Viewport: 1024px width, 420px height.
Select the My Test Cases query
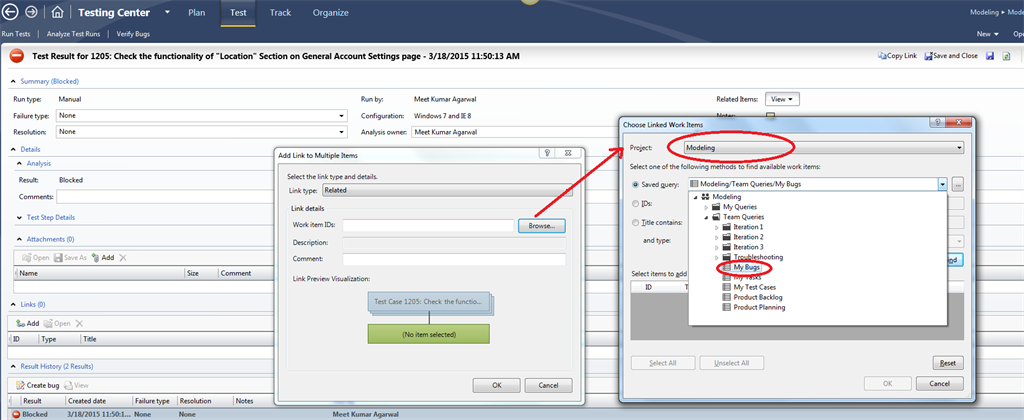(x=754, y=287)
